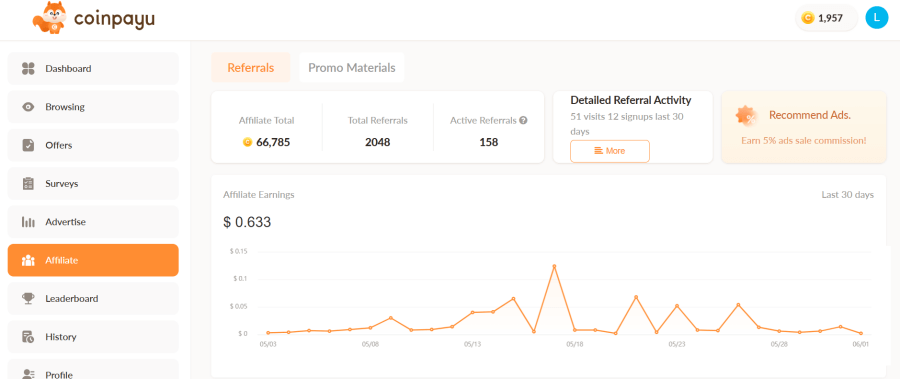Open the Recommend Ads banner

point(804,127)
